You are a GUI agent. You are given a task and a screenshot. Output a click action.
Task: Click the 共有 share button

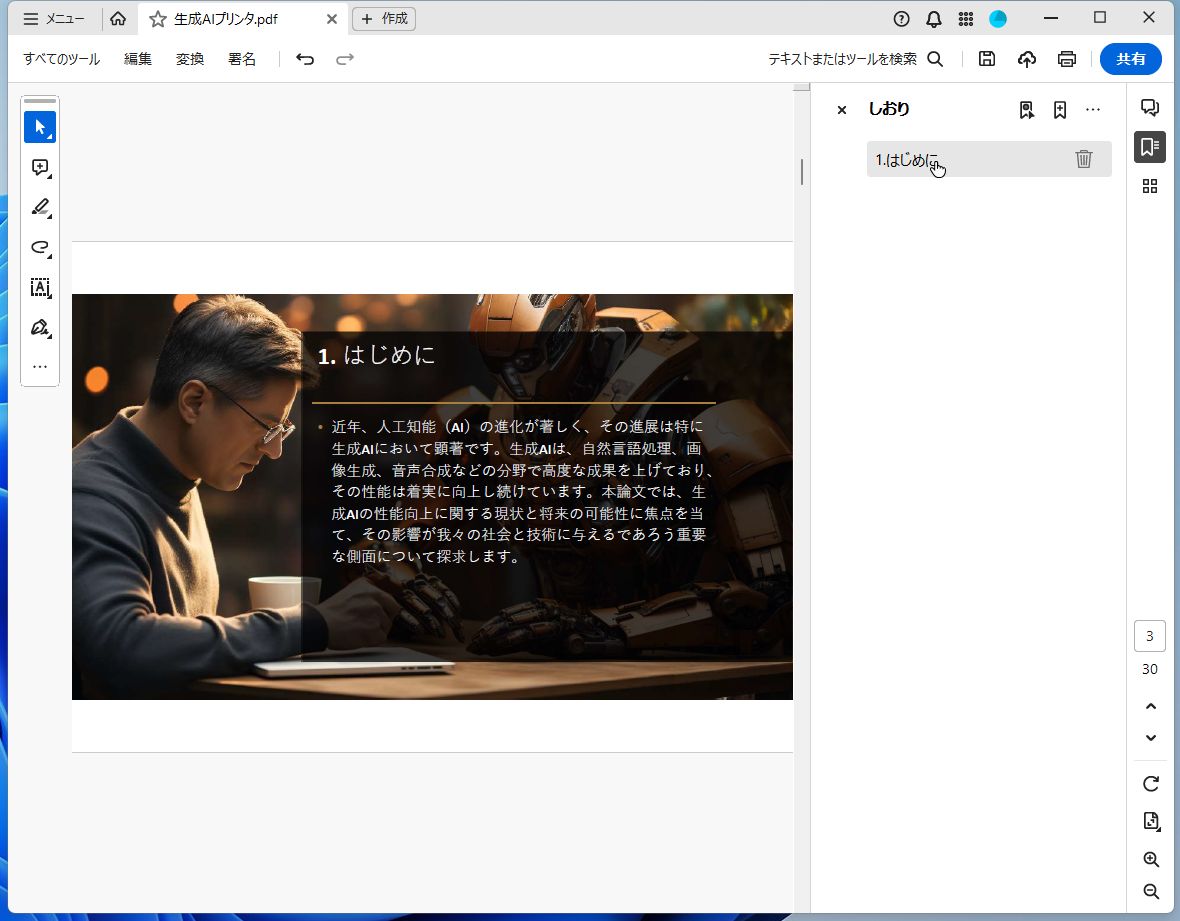click(1131, 59)
